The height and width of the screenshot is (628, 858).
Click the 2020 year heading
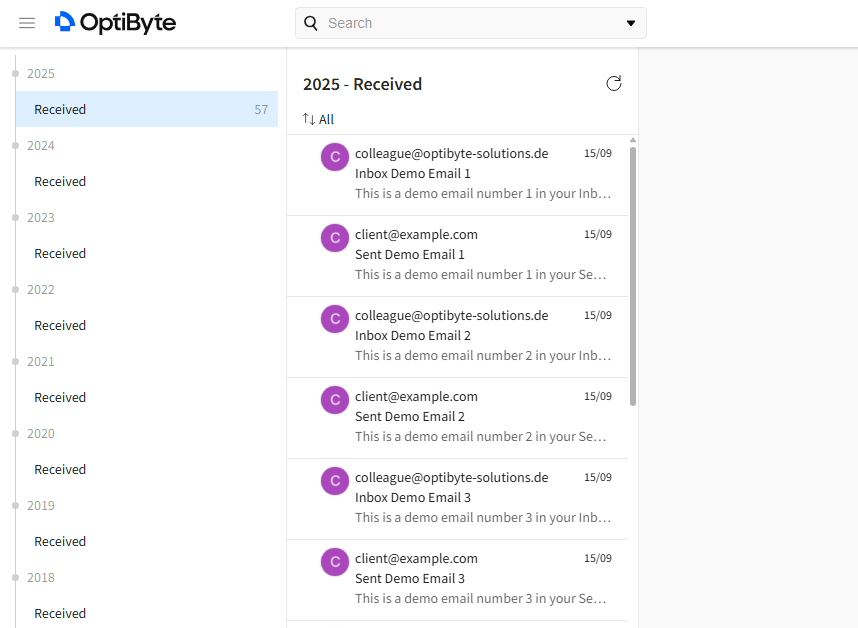tap(41, 434)
